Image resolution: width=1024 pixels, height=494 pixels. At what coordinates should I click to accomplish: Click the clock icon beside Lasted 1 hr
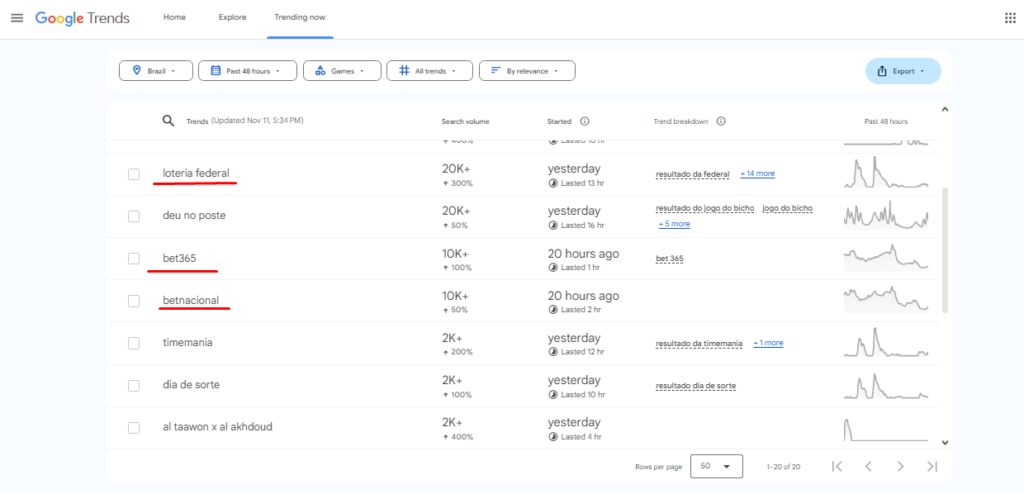(553, 267)
